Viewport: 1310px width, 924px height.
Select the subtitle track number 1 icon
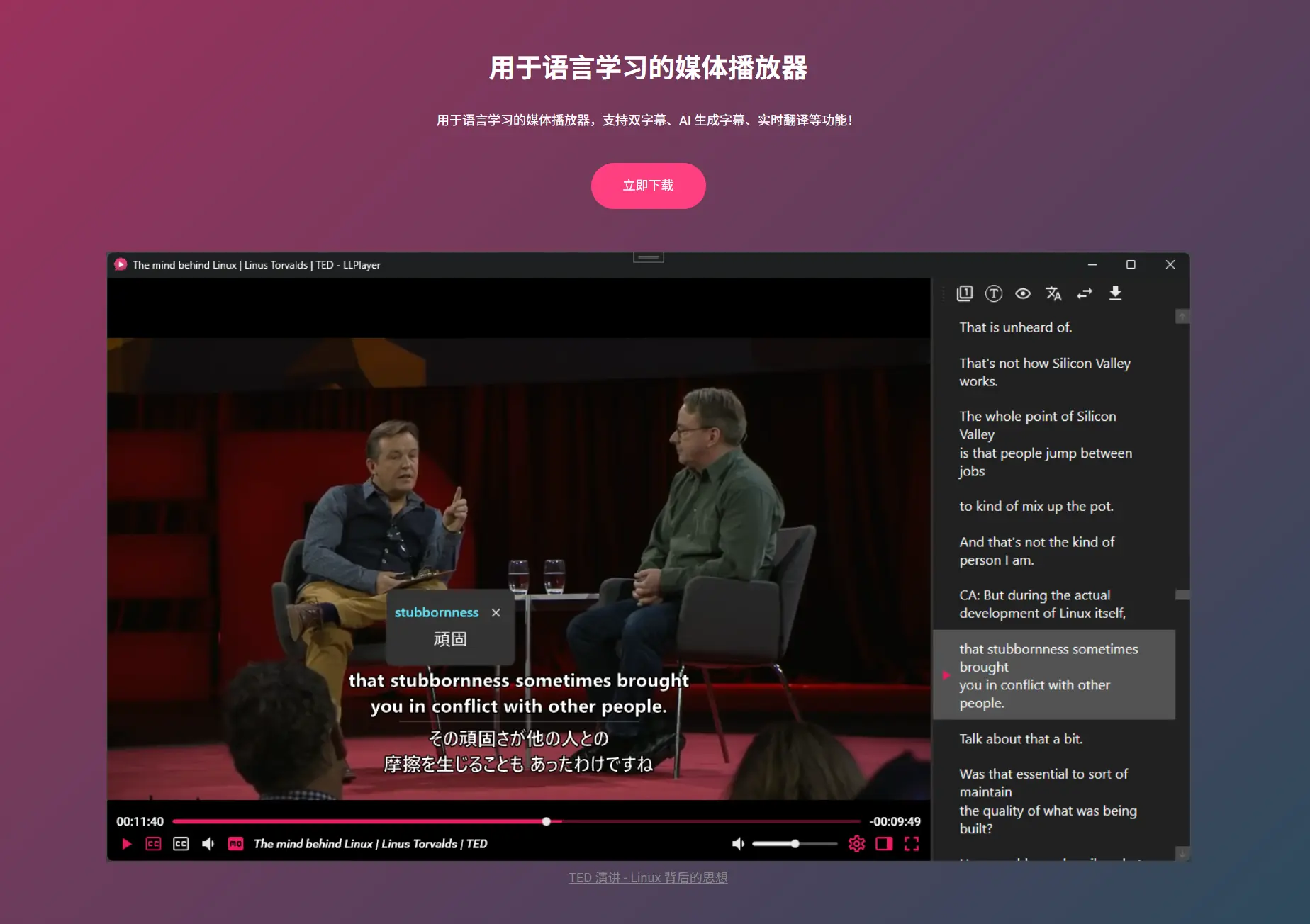tap(965, 293)
